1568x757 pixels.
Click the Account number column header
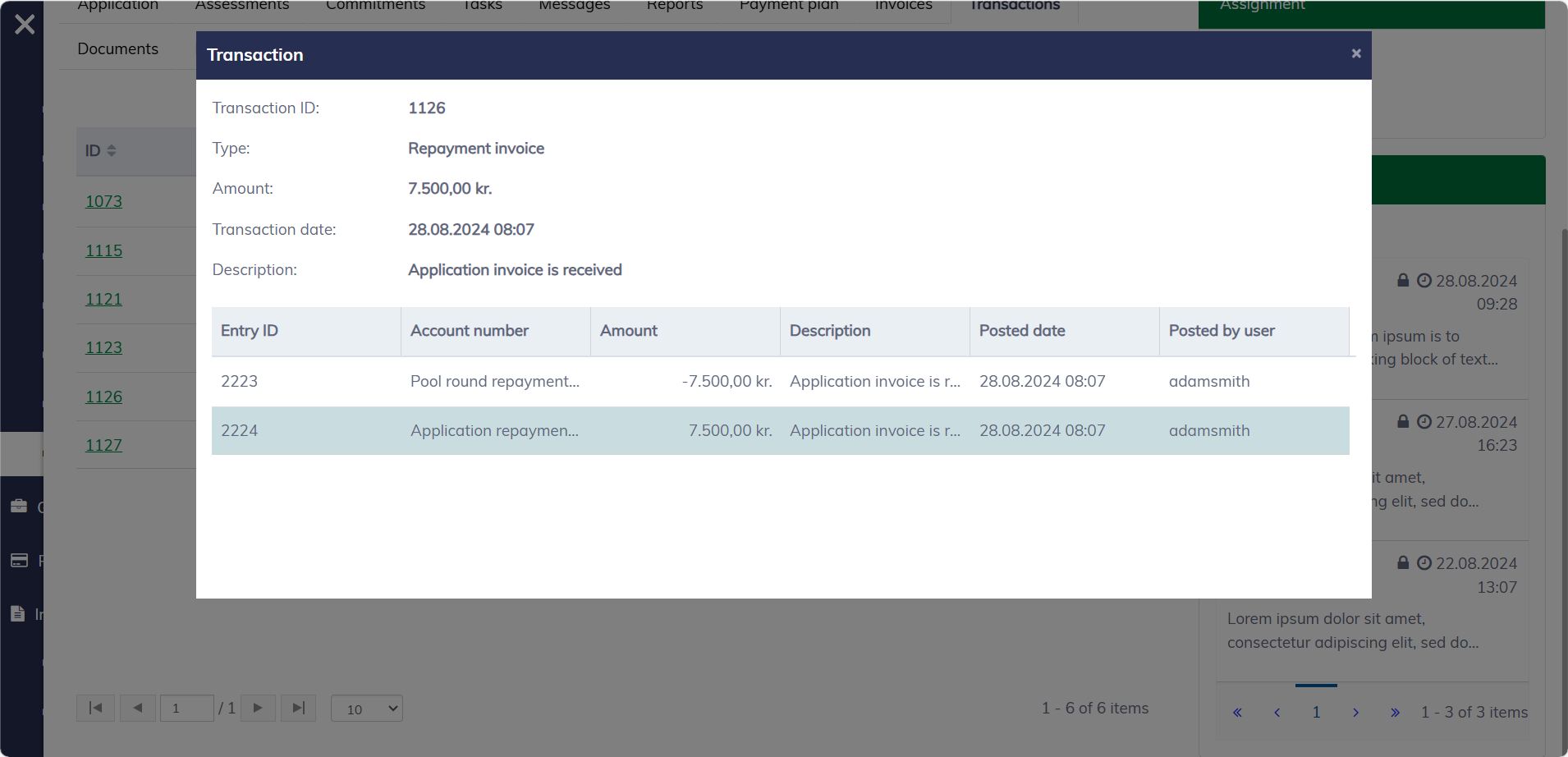tap(470, 331)
